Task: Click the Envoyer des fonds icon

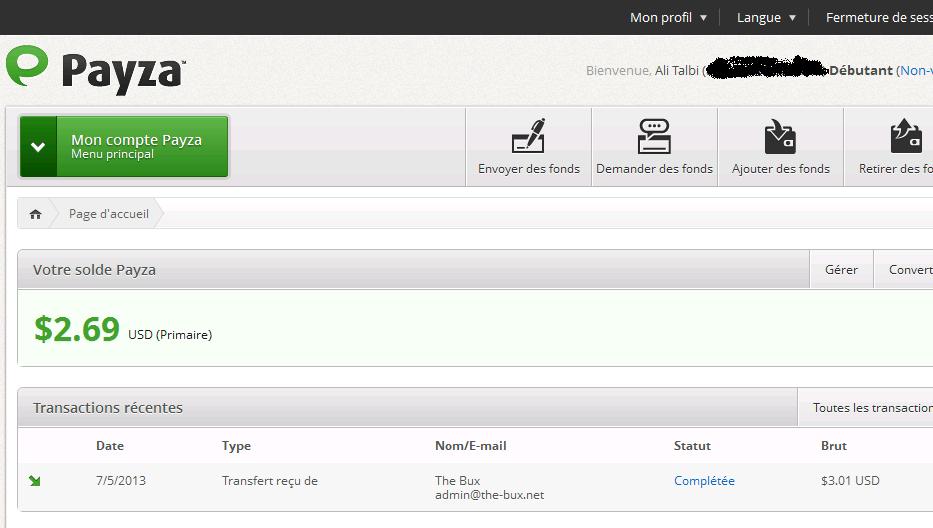Action: pyautogui.click(x=528, y=136)
